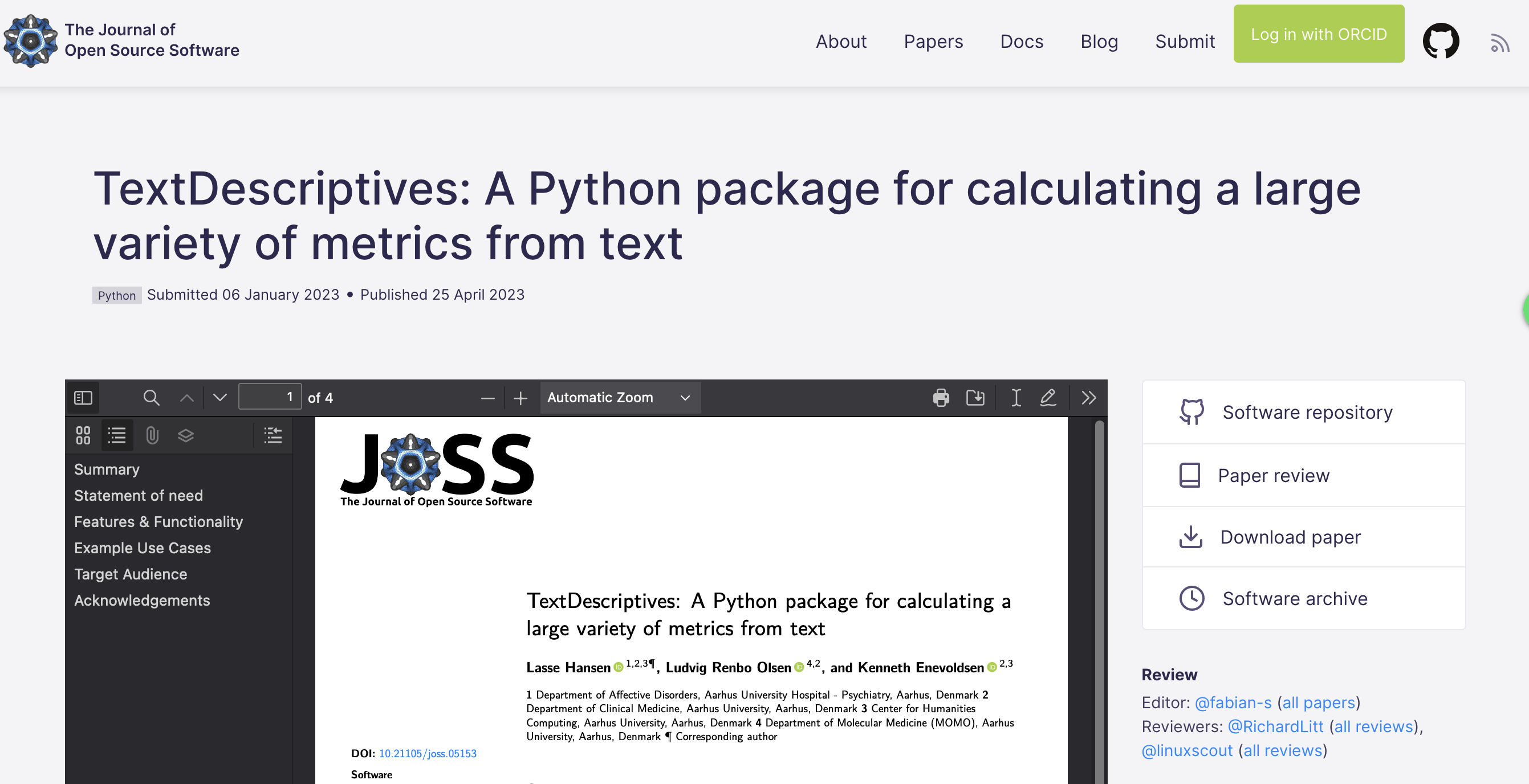Open the PDF find search tool
This screenshot has height=784, width=1529.
pos(151,397)
